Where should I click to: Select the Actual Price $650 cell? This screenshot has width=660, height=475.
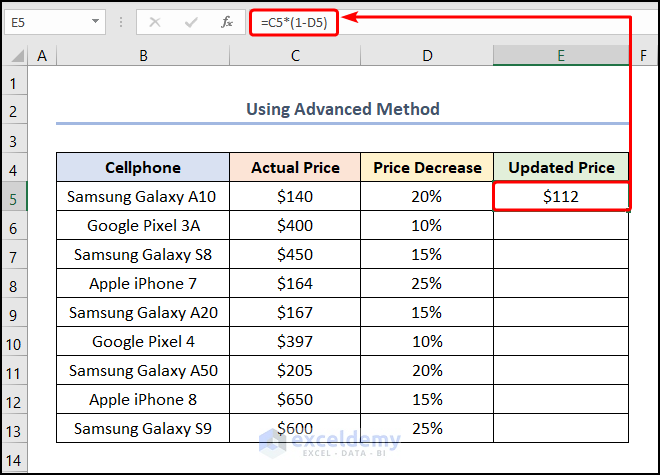click(295, 400)
